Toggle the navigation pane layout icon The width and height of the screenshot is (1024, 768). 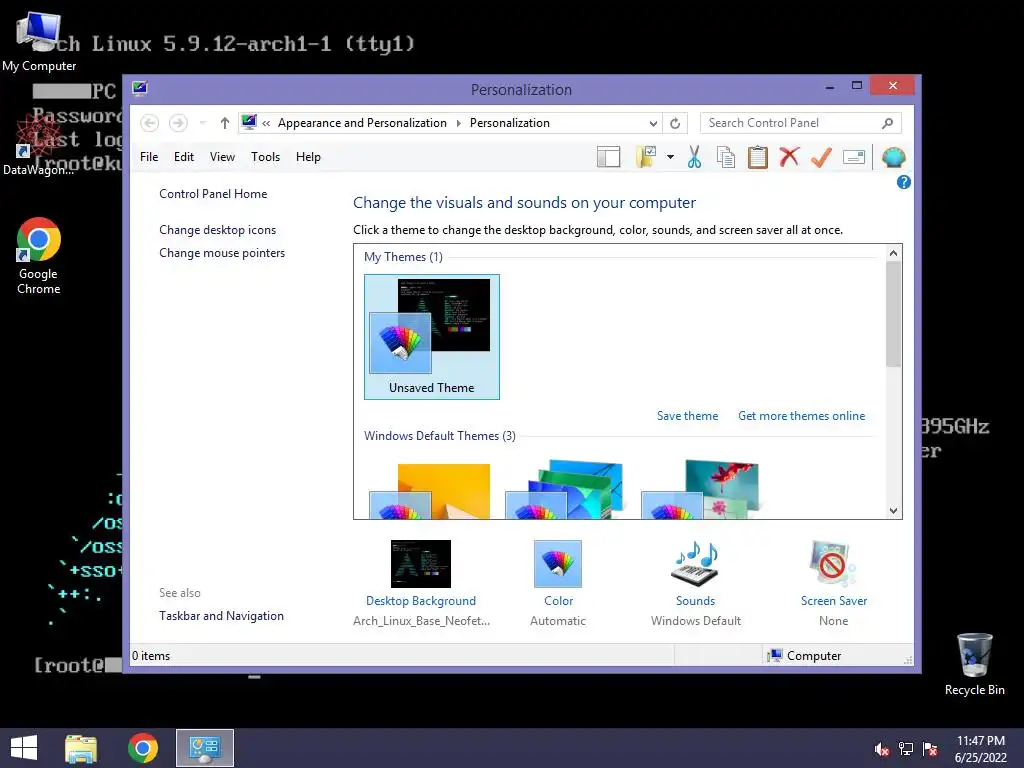608,157
